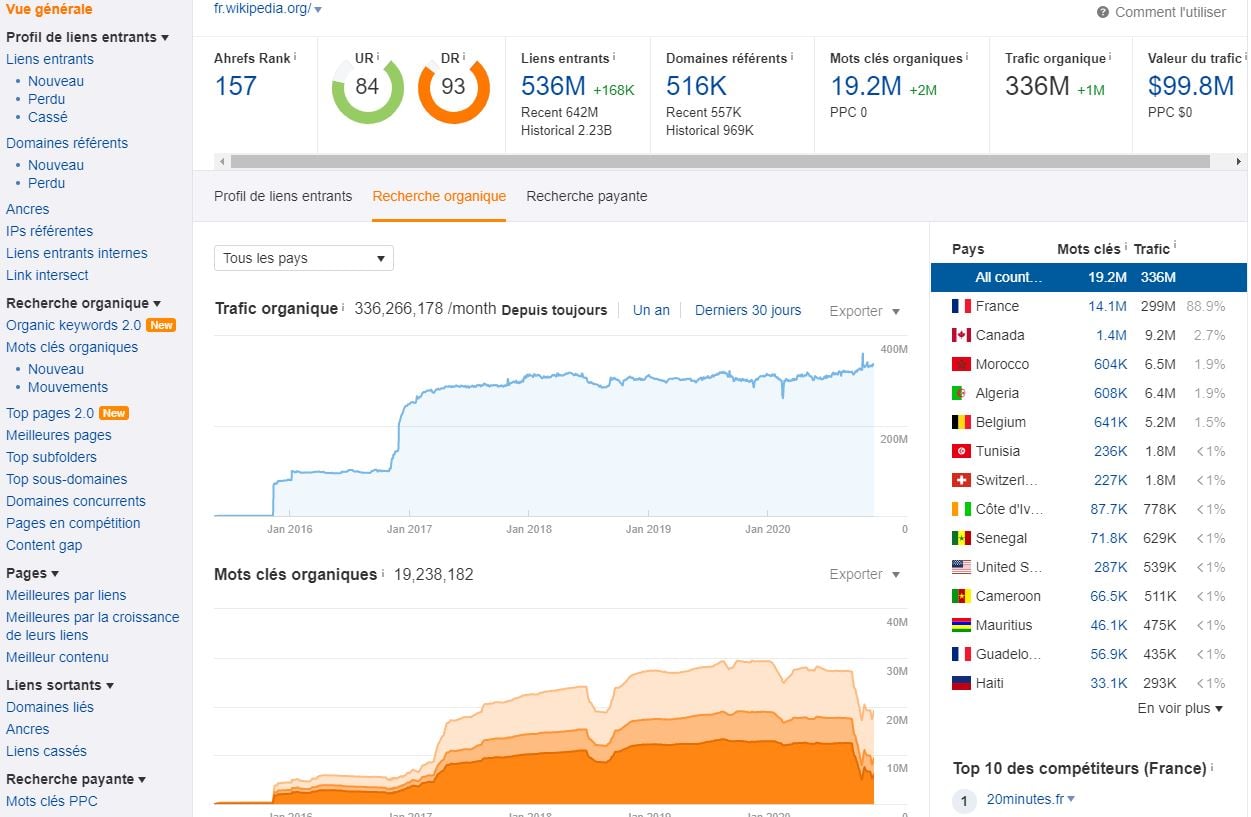Open IPs référentes sidebar link
The width and height of the screenshot is (1251, 817).
point(49,231)
